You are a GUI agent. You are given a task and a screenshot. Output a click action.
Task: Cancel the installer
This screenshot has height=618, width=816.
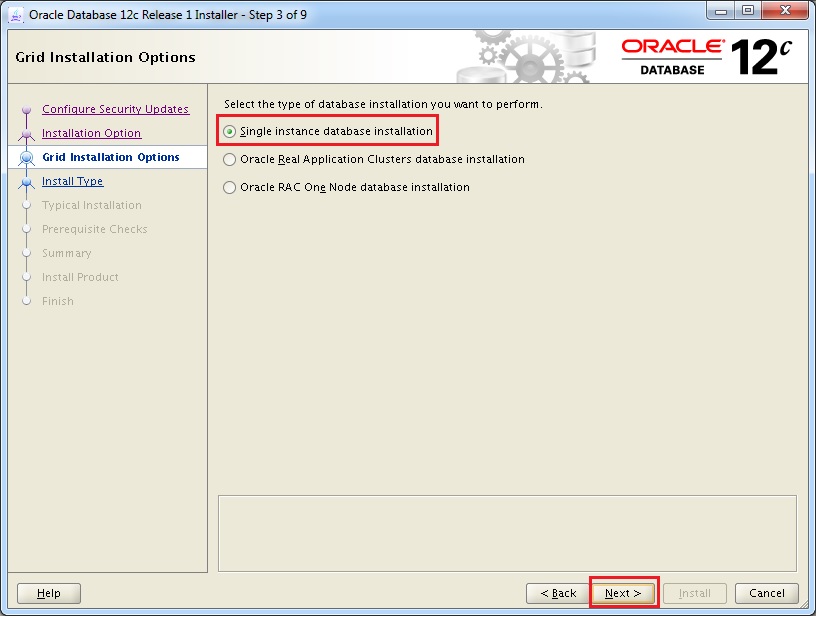click(767, 593)
